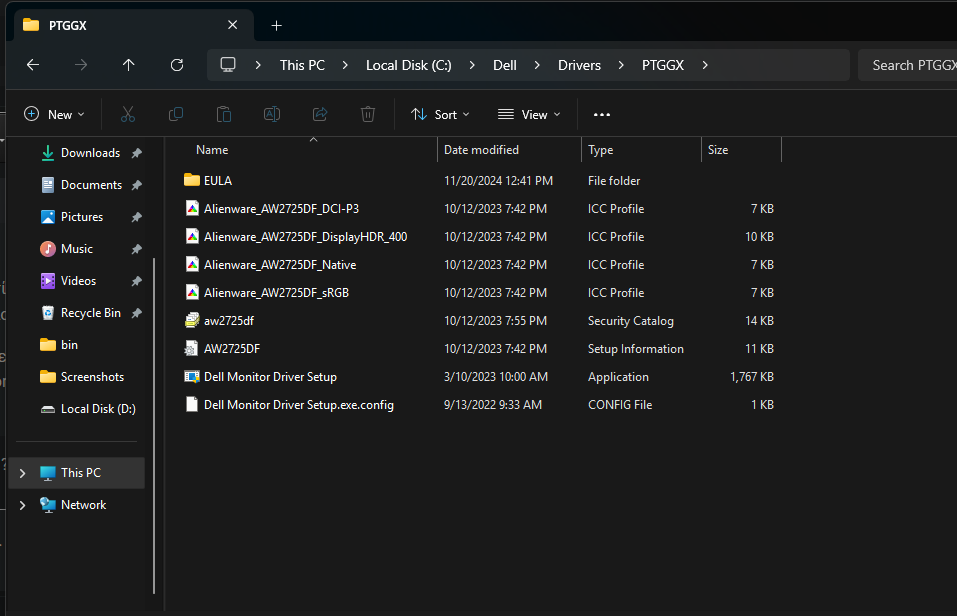Expand chevron after PTGGX breadcrumb
Screen dimensions: 957x616
[x=705, y=65]
